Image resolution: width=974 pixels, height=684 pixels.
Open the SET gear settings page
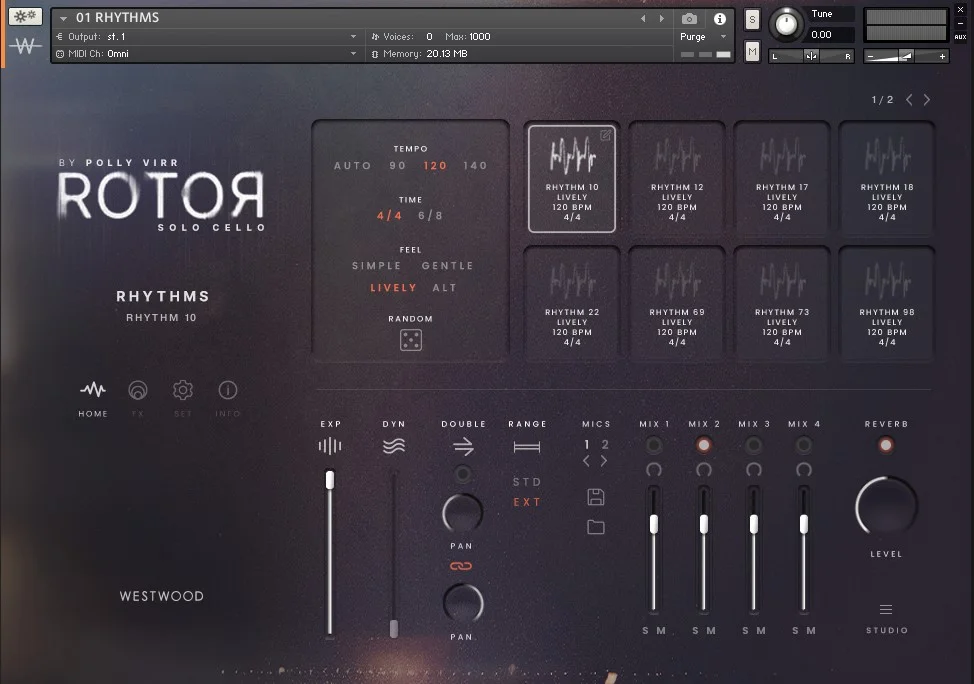click(x=183, y=390)
